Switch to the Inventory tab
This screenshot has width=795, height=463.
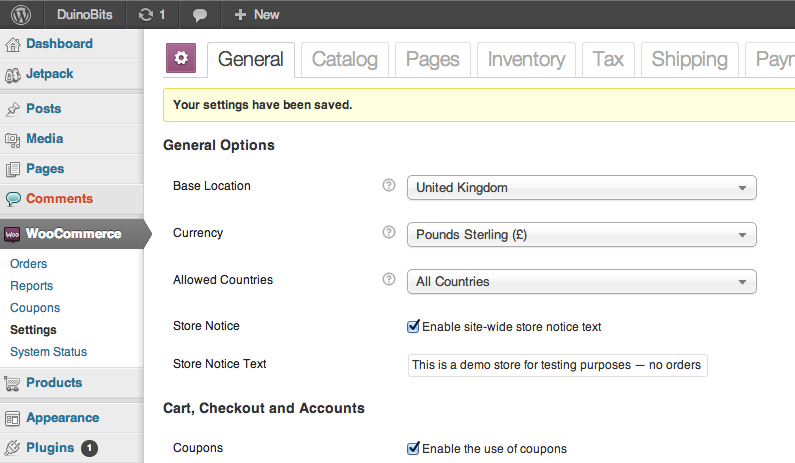point(527,59)
